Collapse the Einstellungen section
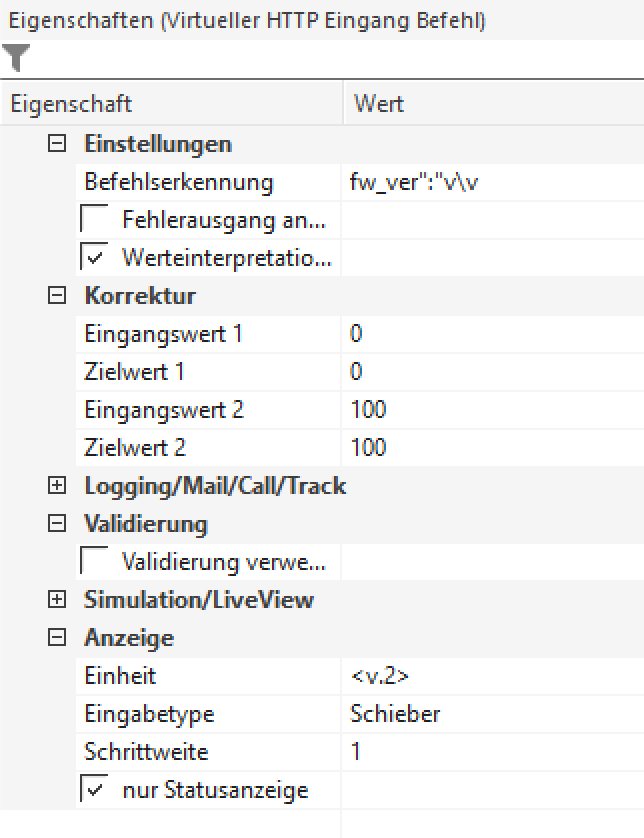 click(57, 144)
